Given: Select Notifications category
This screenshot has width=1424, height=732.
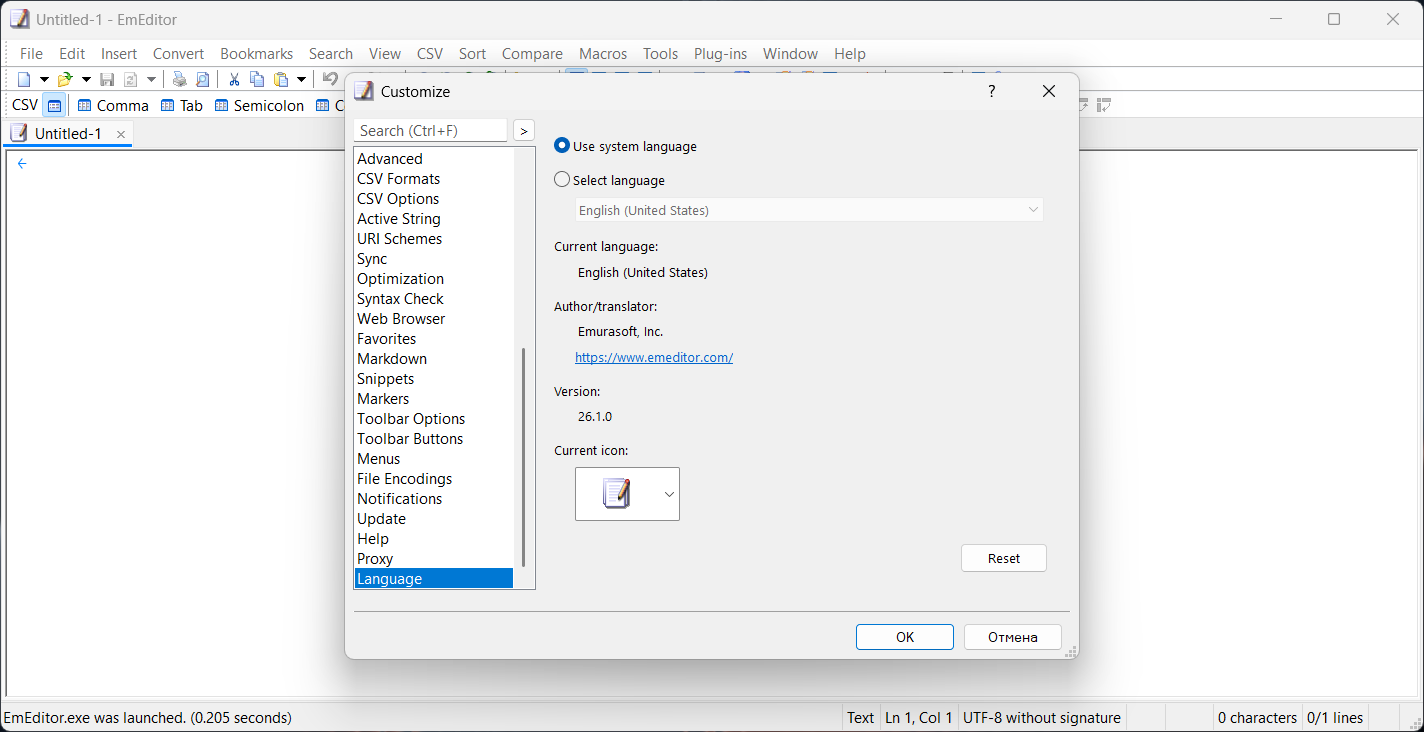Looking at the screenshot, I should click(434, 499).
